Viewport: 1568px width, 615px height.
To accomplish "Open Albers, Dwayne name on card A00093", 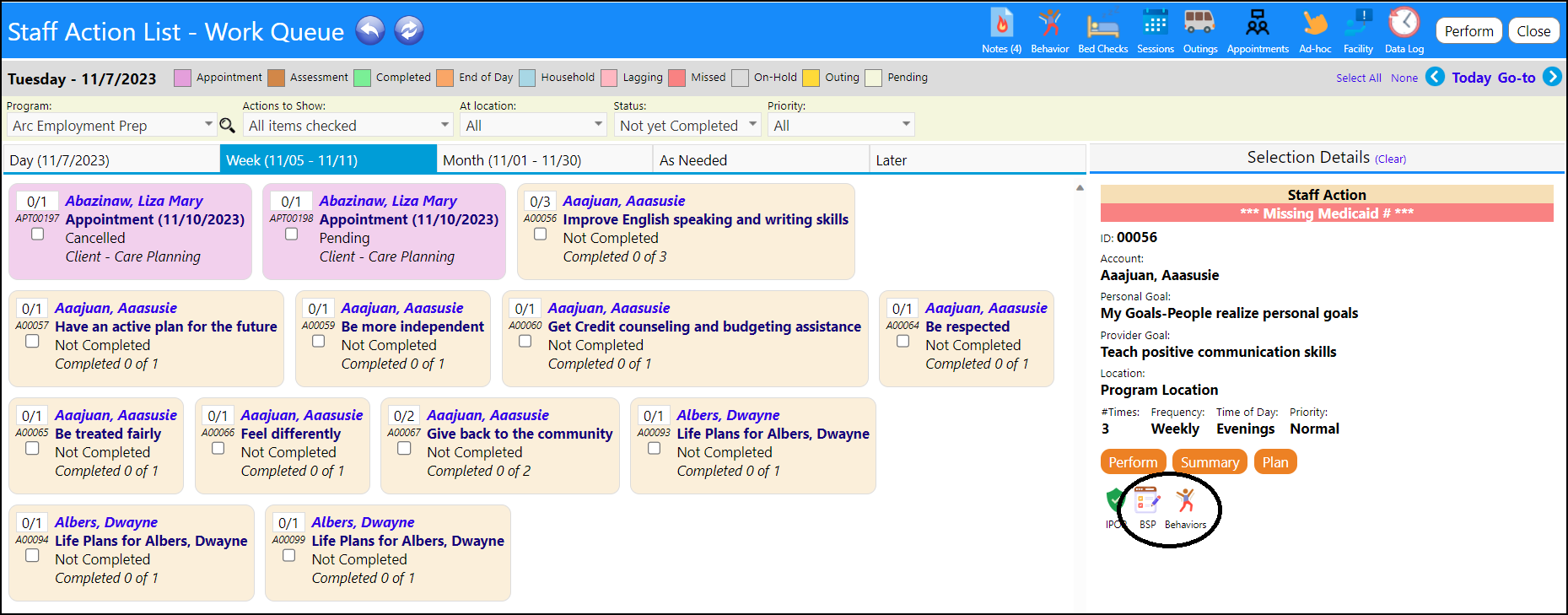I will [728, 415].
